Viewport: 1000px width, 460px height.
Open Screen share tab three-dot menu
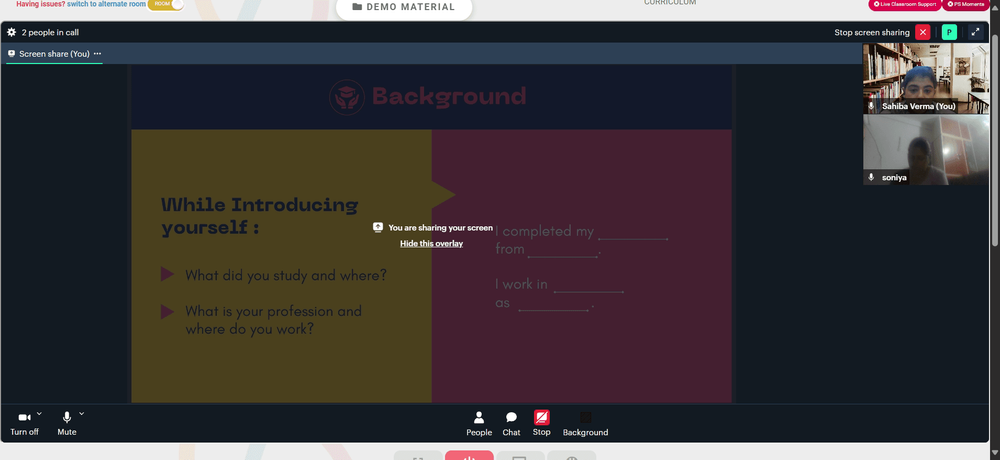(97, 54)
